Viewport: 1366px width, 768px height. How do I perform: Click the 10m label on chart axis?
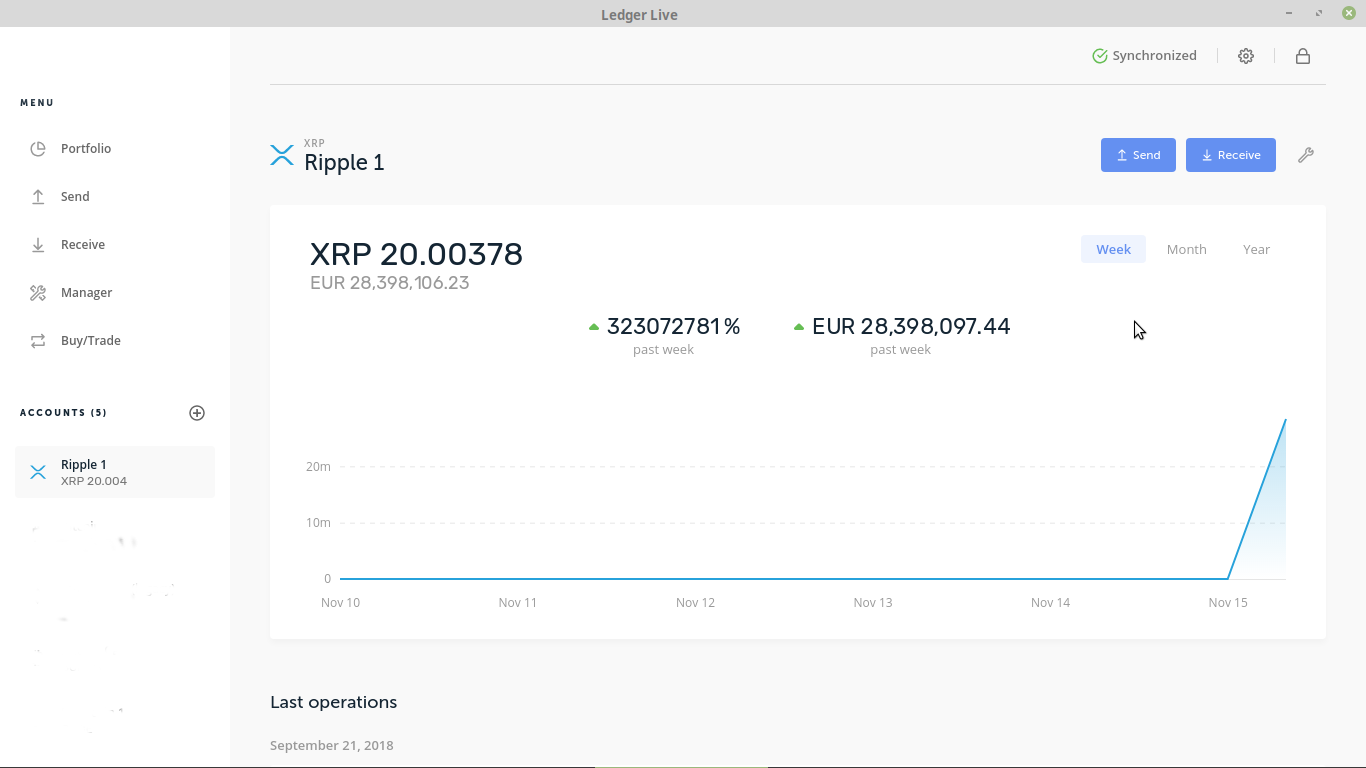pyautogui.click(x=319, y=523)
